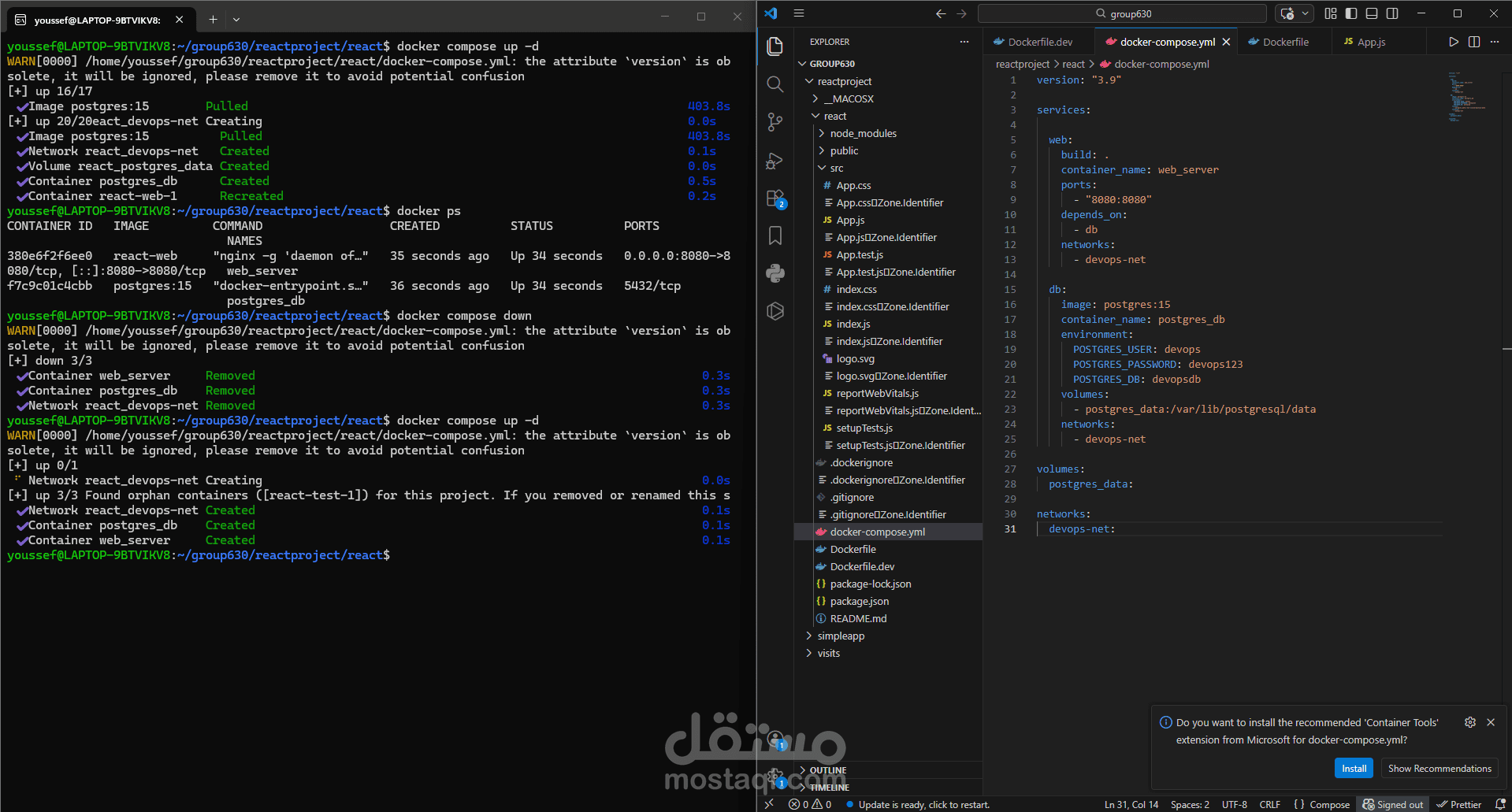Open package.json in the explorer
This screenshot has height=812, width=1512.
pos(859,601)
